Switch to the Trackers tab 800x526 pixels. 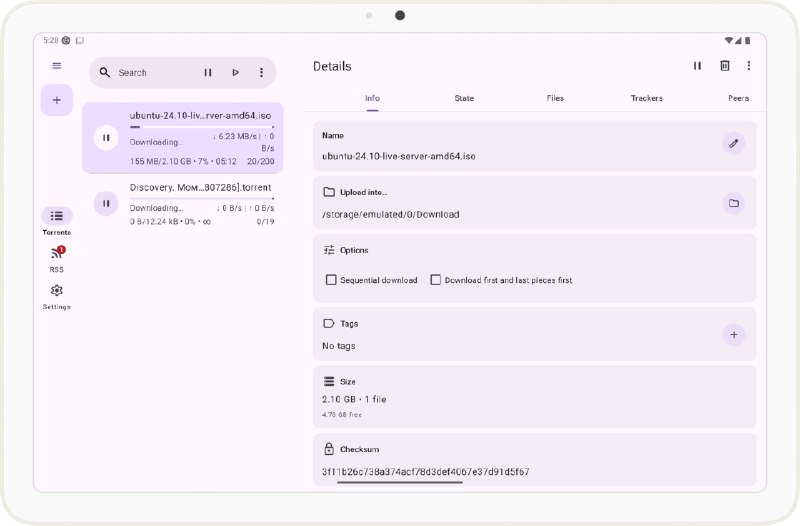click(646, 98)
